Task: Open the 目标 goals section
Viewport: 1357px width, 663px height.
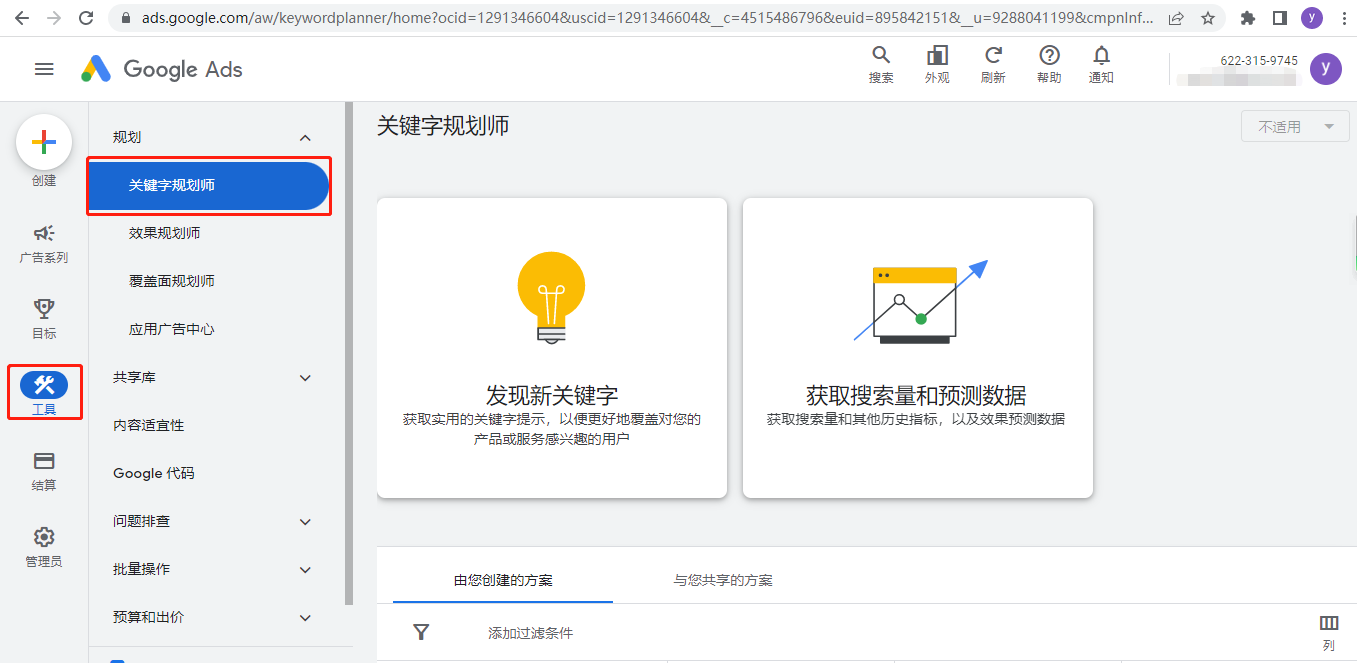Action: pyautogui.click(x=44, y=319)
